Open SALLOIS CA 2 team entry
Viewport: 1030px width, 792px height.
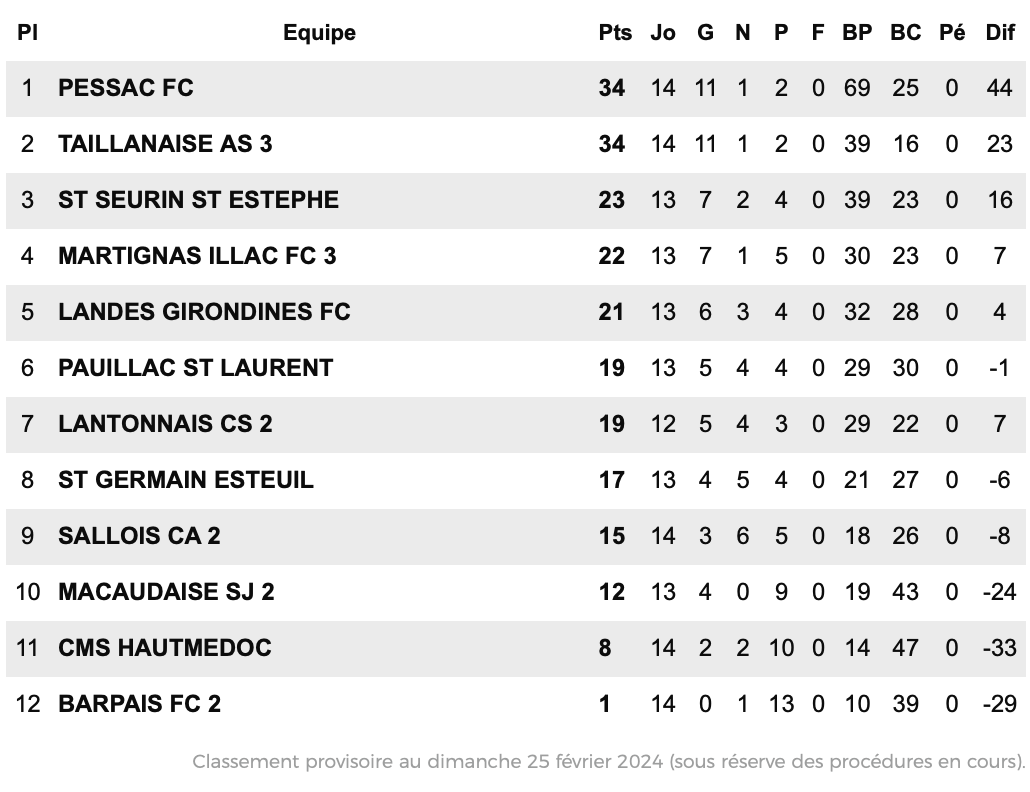[x=139, y=536]
